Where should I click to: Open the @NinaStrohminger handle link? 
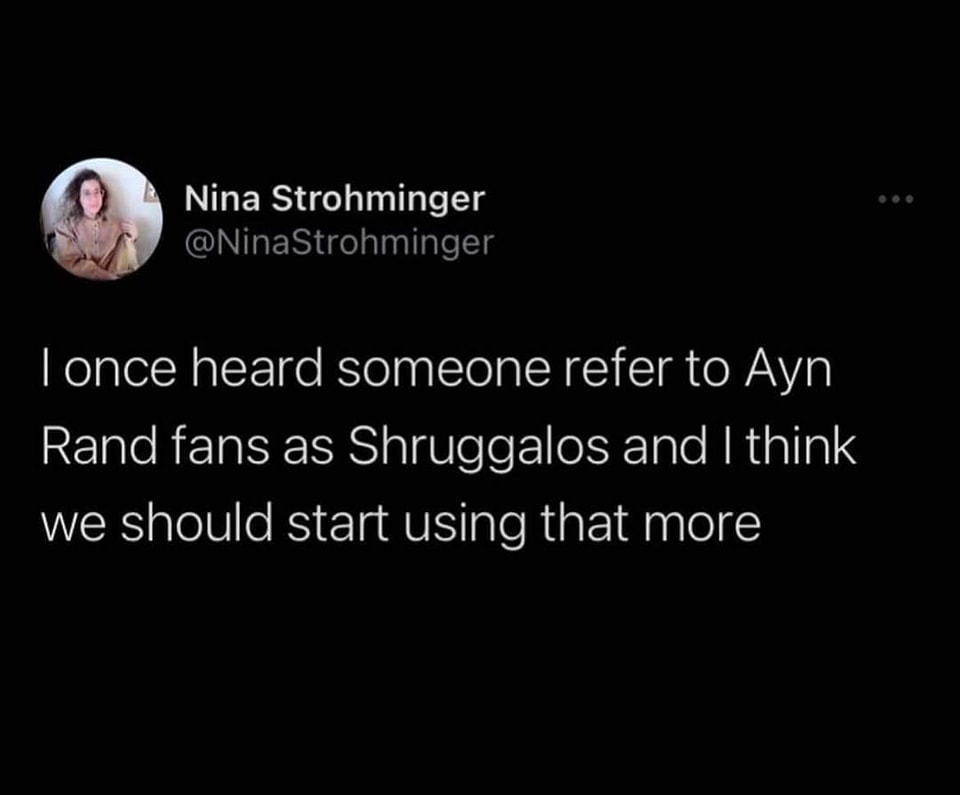point(339,243)
